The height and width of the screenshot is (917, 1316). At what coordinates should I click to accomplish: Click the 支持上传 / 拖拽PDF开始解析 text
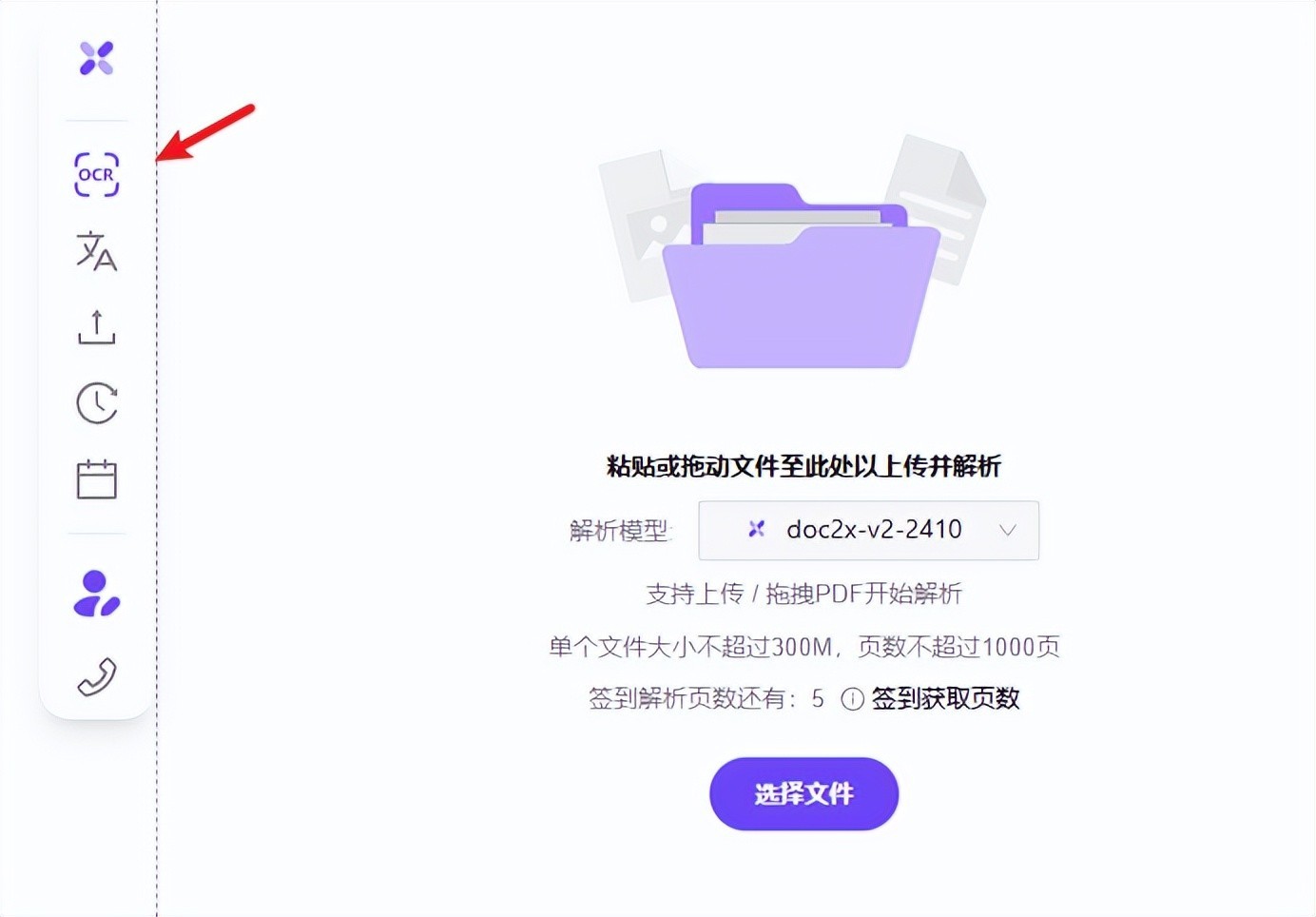pyautogui.click(x=803, y=594)
